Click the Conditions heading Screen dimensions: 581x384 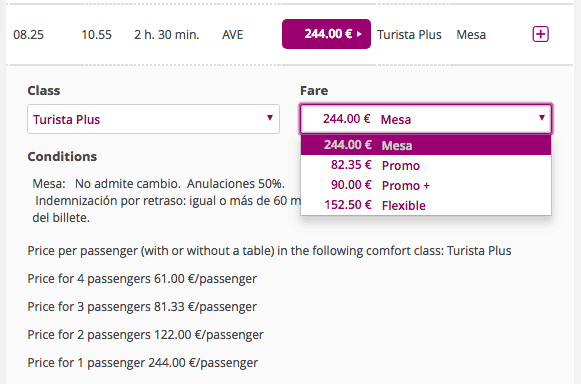tap(62, 156)
